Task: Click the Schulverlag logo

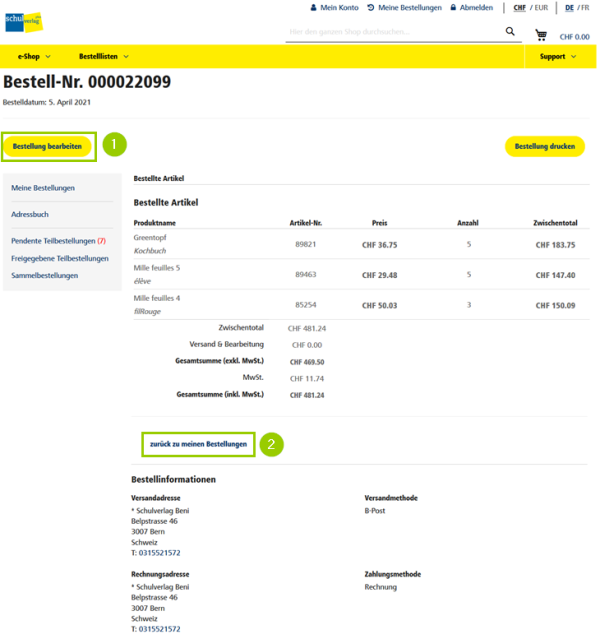Action: click(x=23, y=21)
